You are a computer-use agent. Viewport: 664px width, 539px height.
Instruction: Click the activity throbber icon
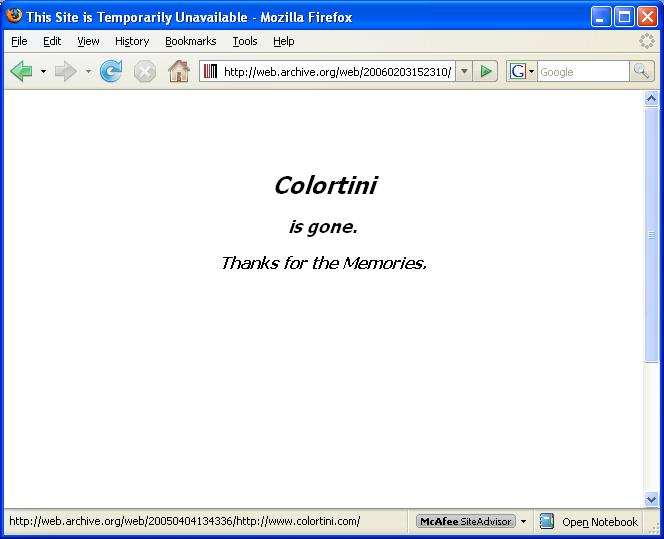point(647,41)
